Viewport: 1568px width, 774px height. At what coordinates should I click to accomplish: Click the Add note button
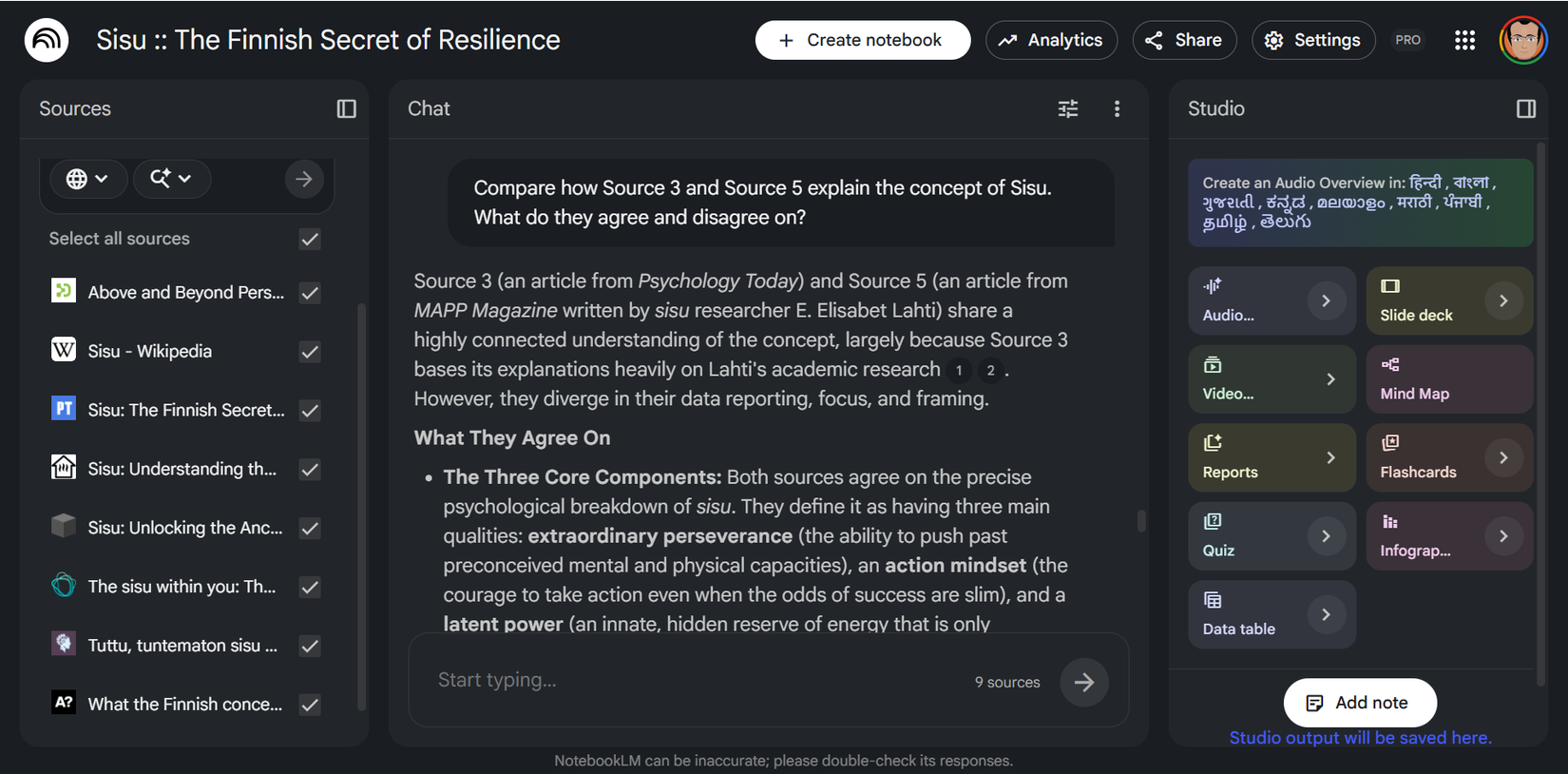1359,703
